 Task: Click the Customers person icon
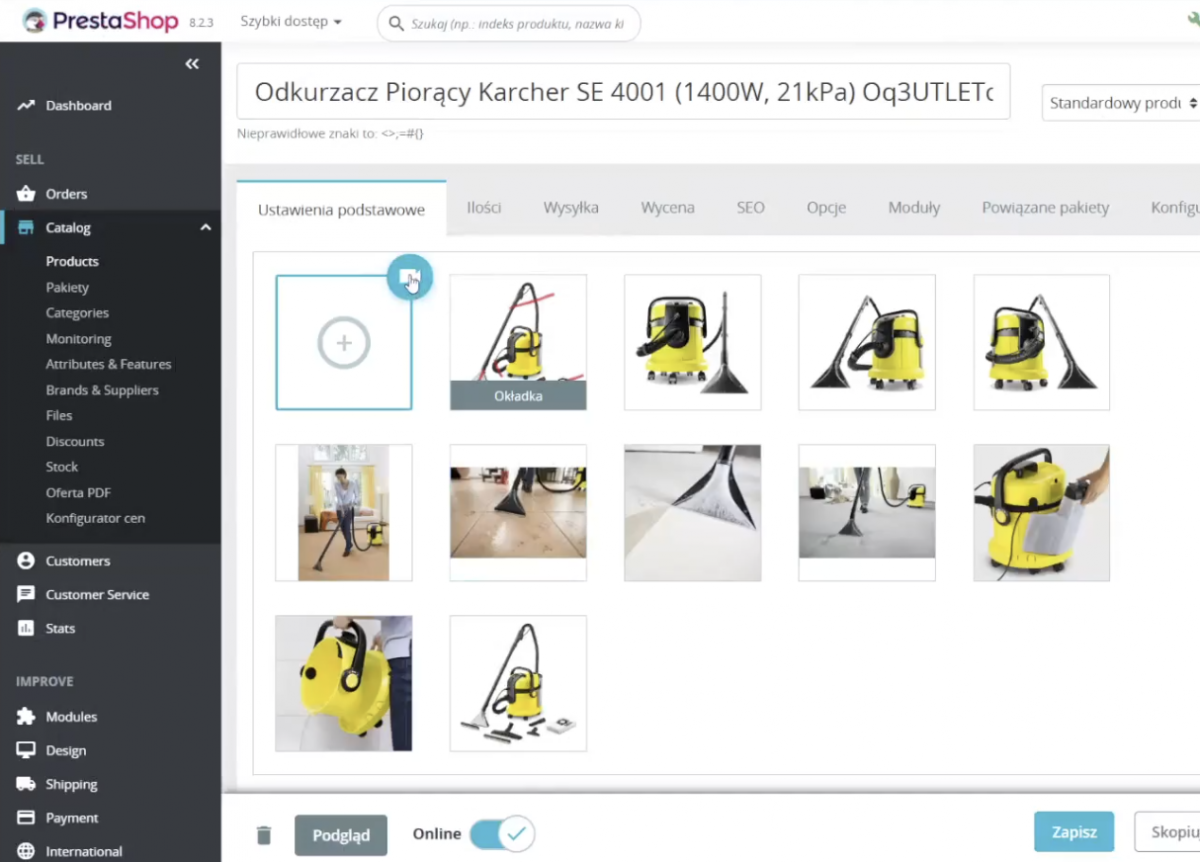[x=26, y=561]
